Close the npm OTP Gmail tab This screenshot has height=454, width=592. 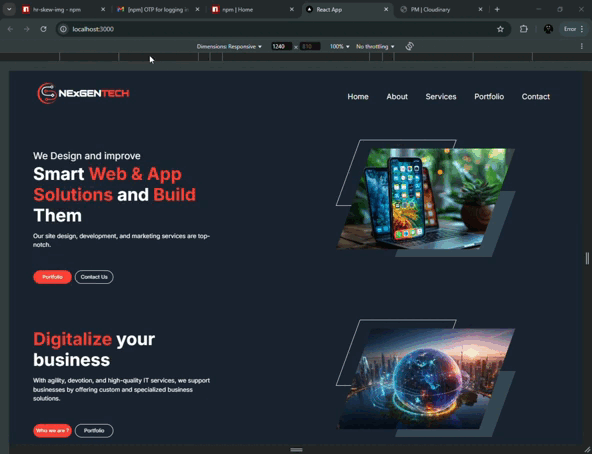click(197, 9)
